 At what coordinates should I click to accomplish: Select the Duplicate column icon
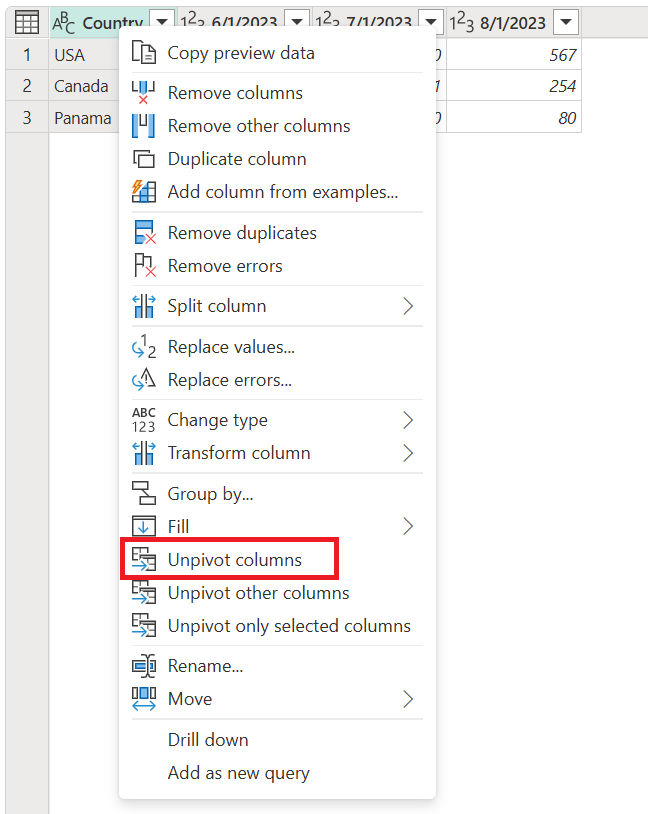[x=142, y=159]
